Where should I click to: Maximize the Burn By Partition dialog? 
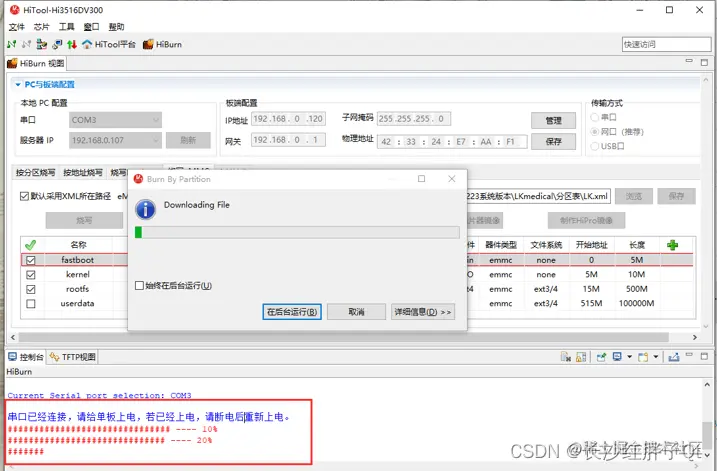[422, 179]
